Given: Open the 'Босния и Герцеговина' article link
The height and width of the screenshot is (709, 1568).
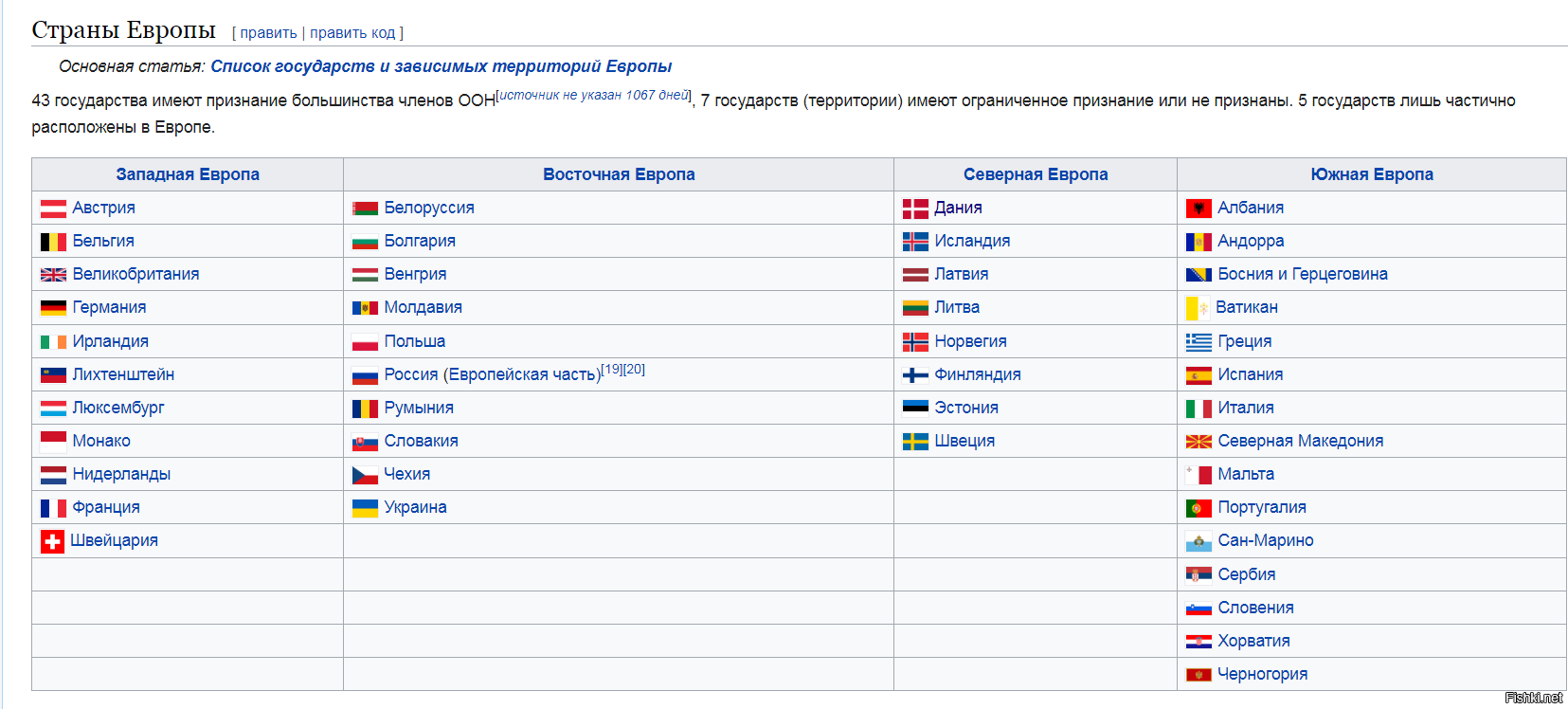Looking at the screenshot, I should click(x=1303, y=274).
